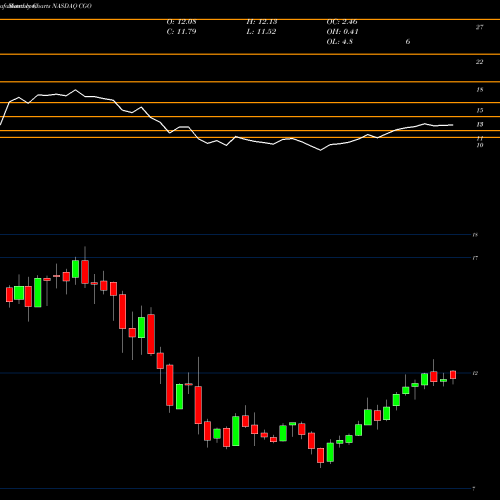
Task: Click the 15 price level axis label
Action: (x=479, y=110)
